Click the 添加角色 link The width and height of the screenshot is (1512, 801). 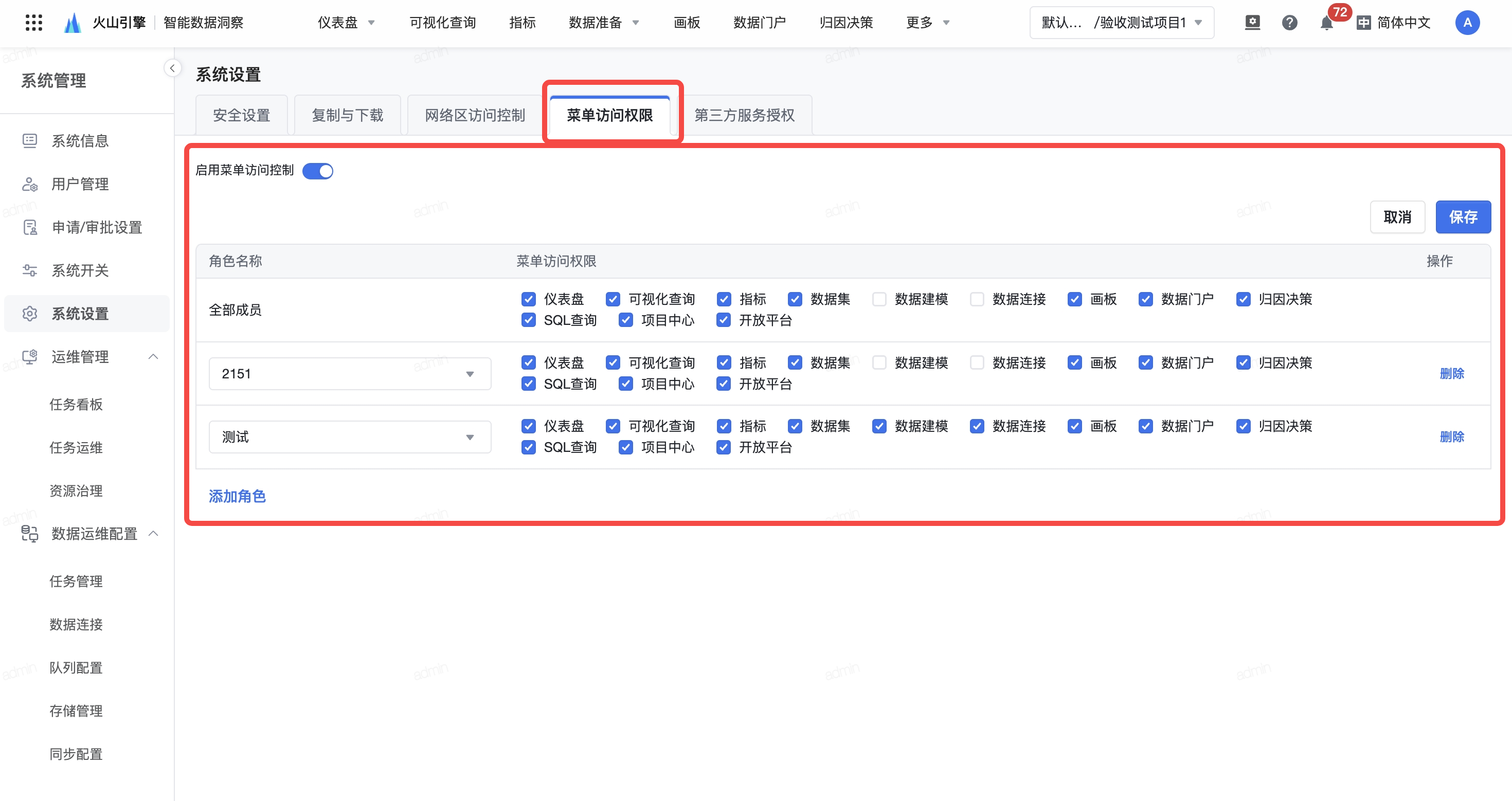(x=237, y=497)
